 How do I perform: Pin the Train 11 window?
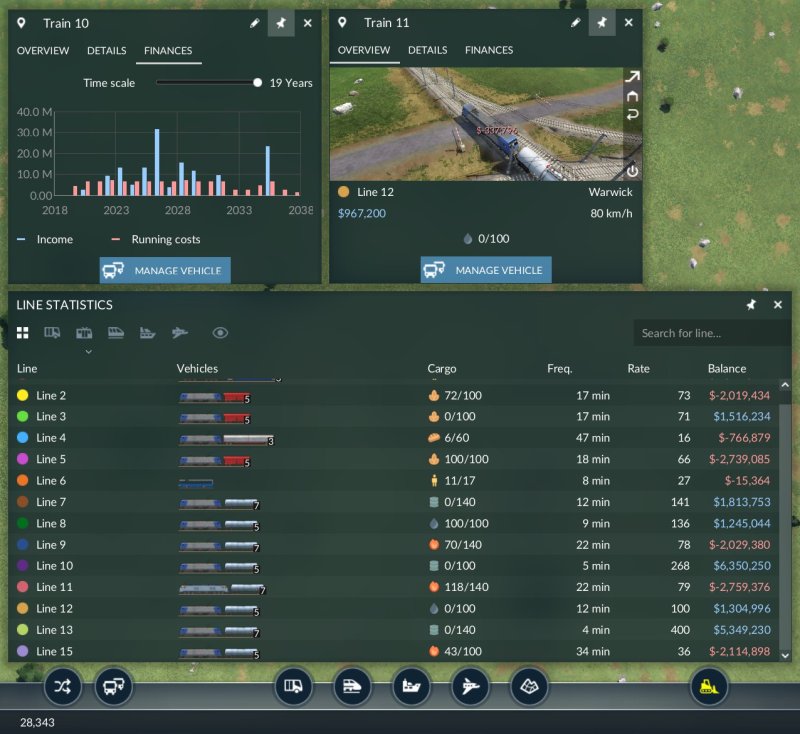click(601, 22)
